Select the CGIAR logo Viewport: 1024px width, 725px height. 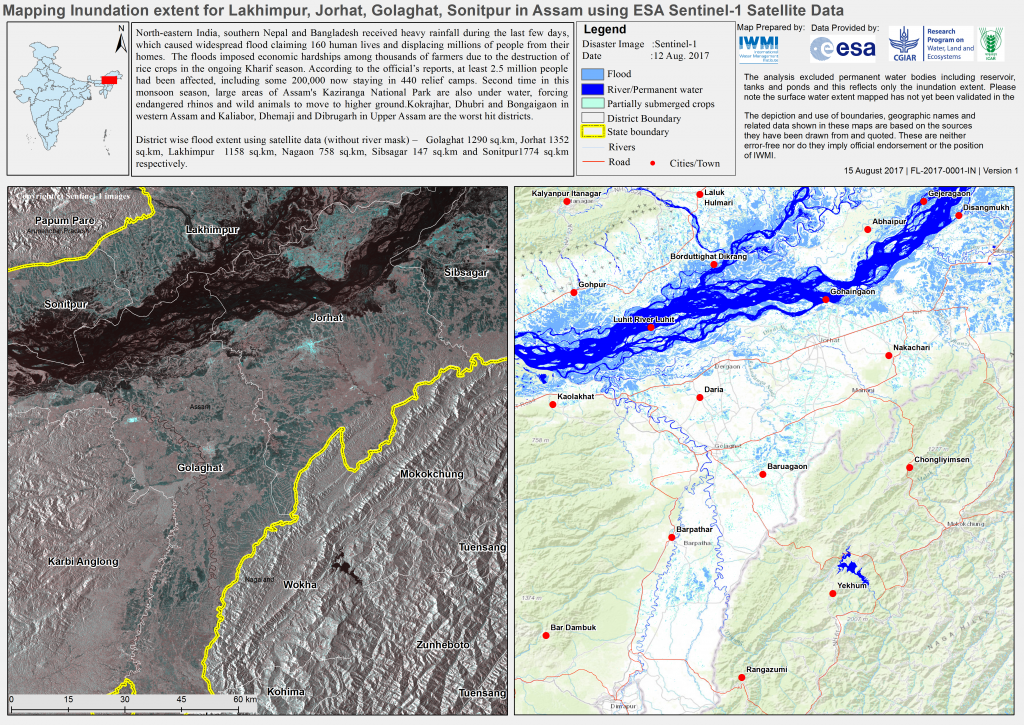(x=905, y=45)
